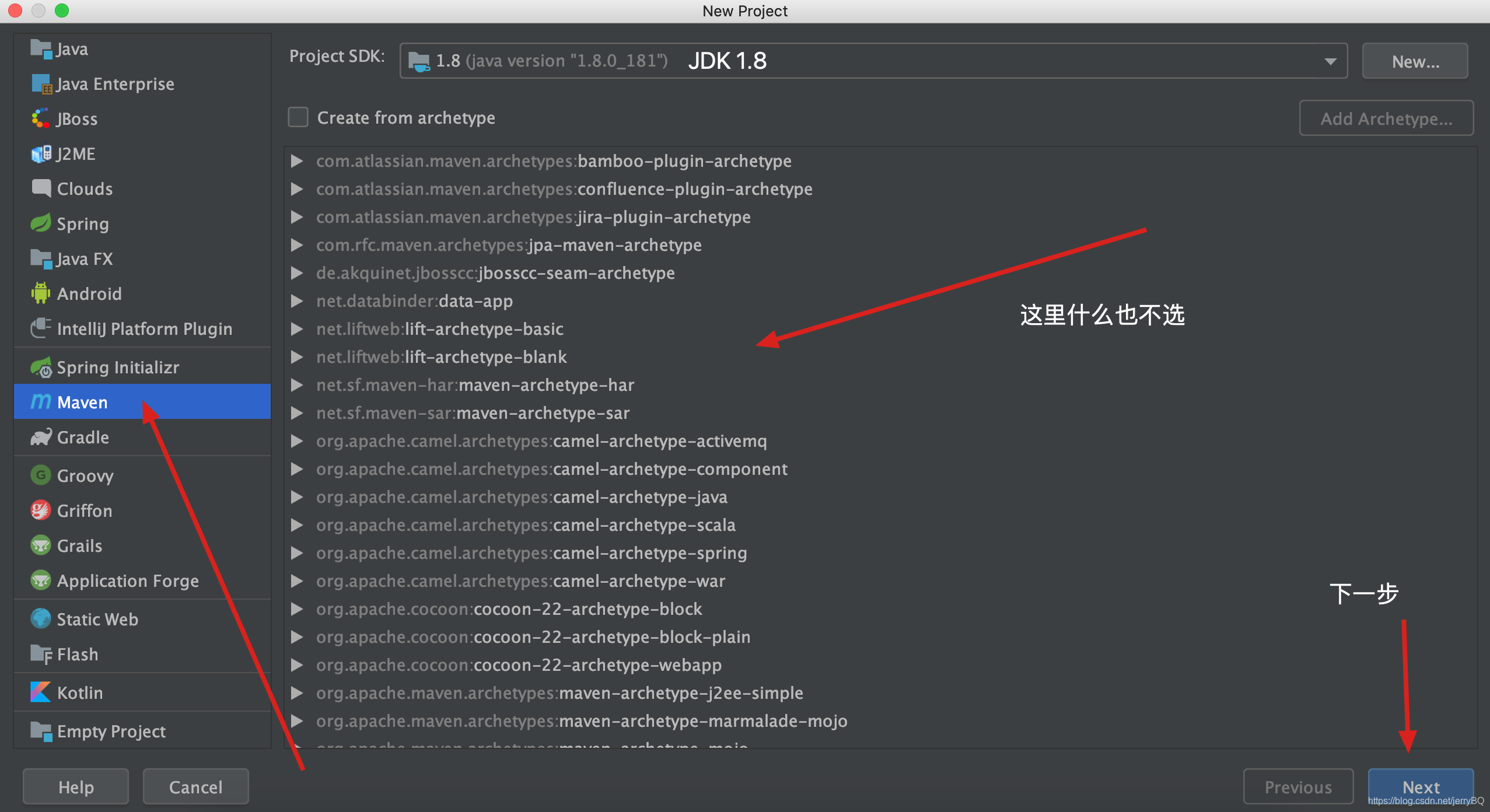Select camel-archetype-component row
1490x812 pixels.
[880, 469]
